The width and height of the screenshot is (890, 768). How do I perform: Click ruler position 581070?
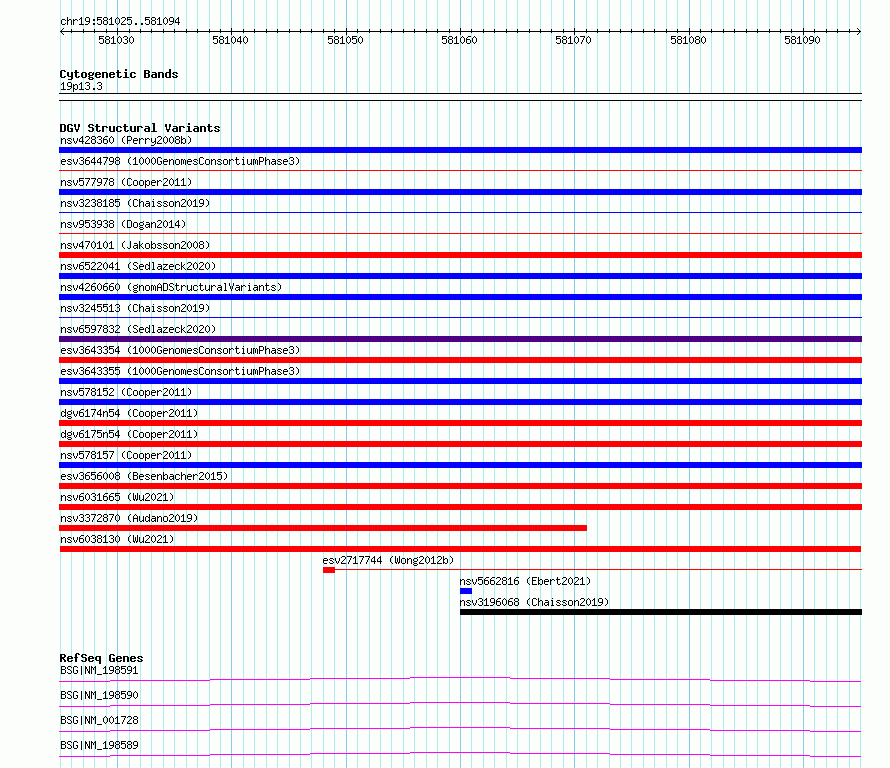(x=573, y=40)
